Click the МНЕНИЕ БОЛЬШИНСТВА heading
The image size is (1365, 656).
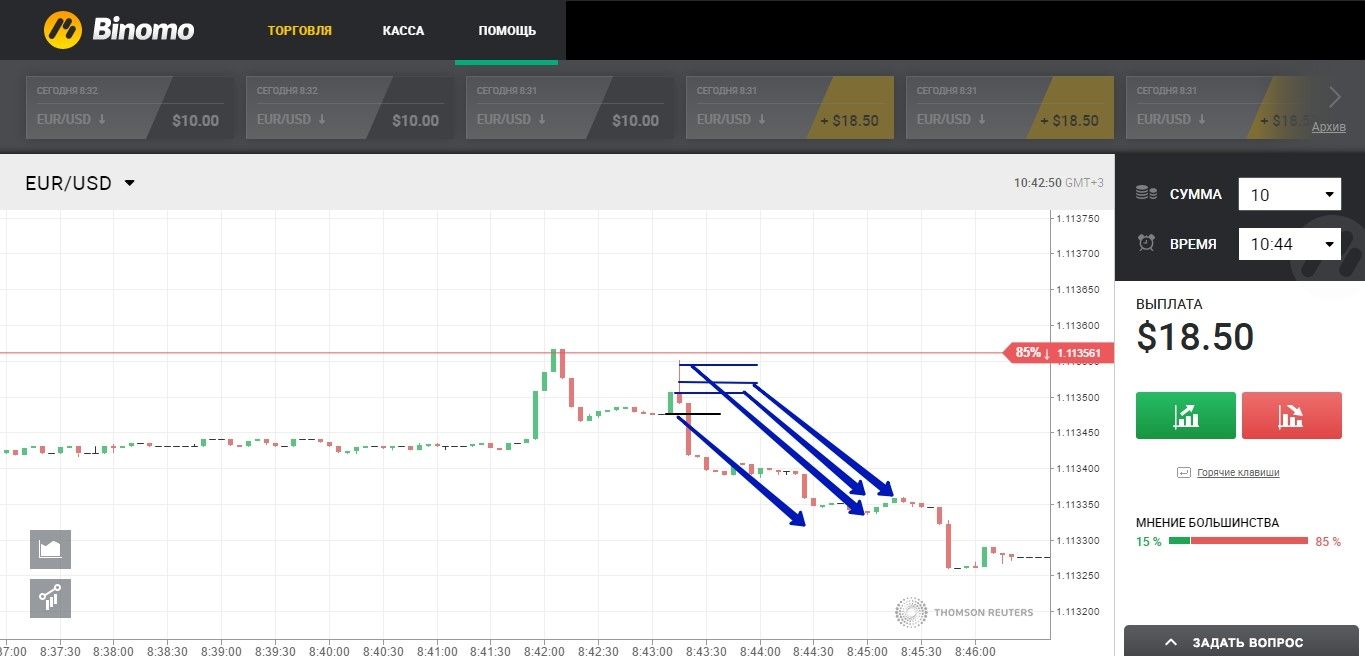(x=1207, y=522)
